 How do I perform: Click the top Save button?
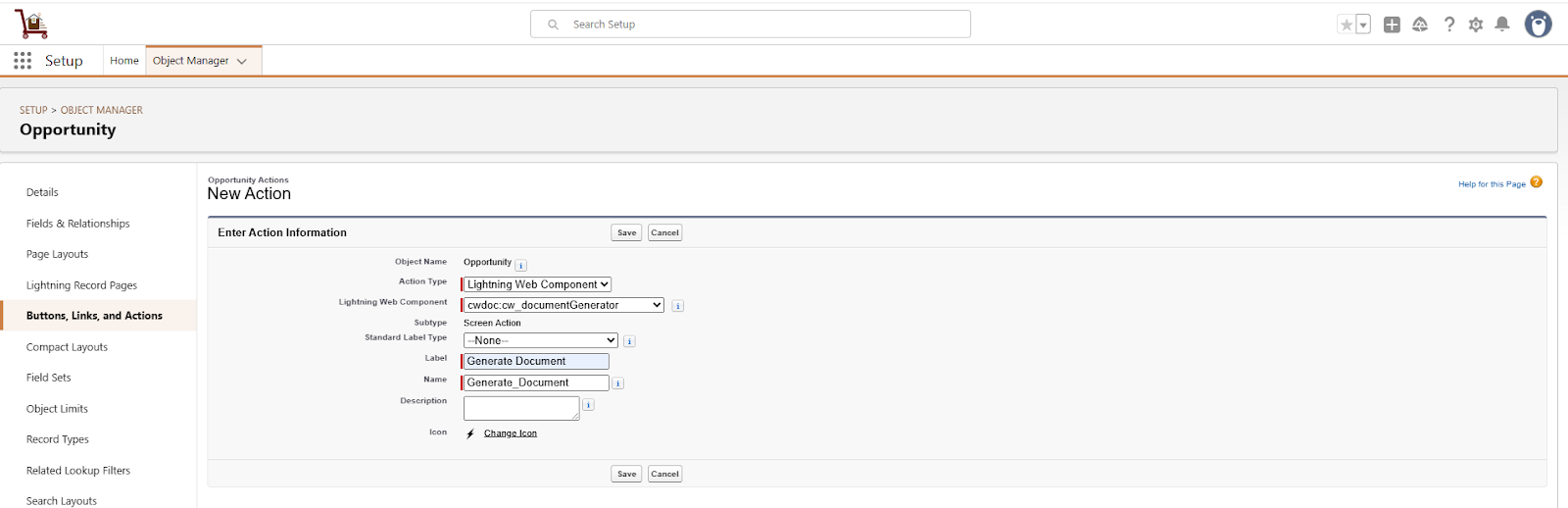[626, 232]
